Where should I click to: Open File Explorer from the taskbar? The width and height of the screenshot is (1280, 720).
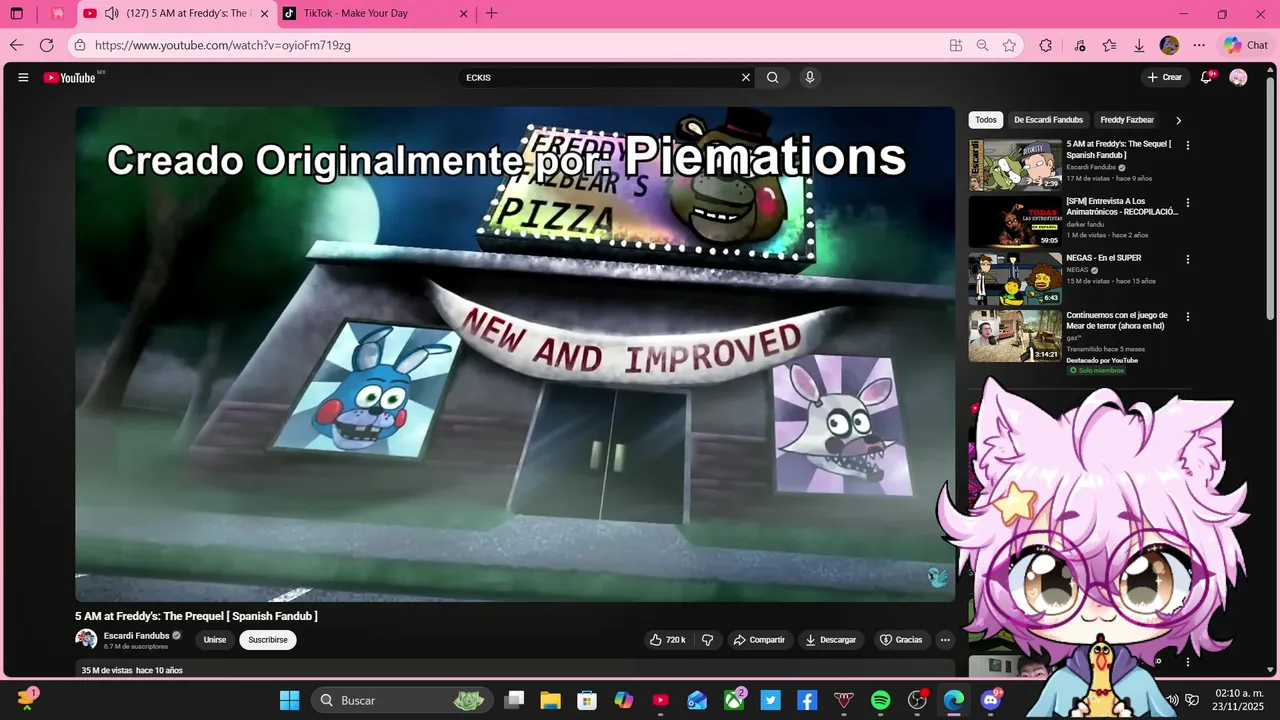pyautogui.click(x=550, y=700)
